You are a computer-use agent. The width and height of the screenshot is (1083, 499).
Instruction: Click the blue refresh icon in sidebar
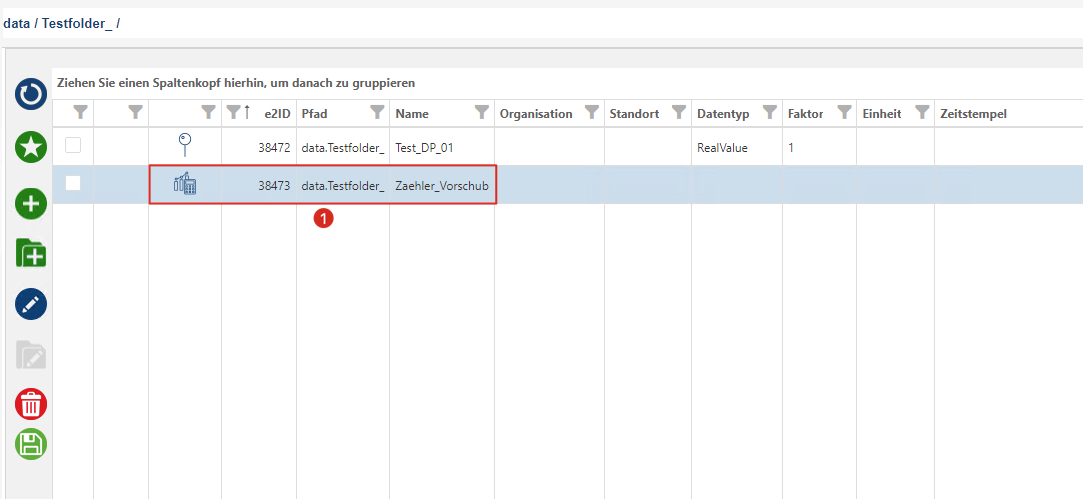point(31,94)
